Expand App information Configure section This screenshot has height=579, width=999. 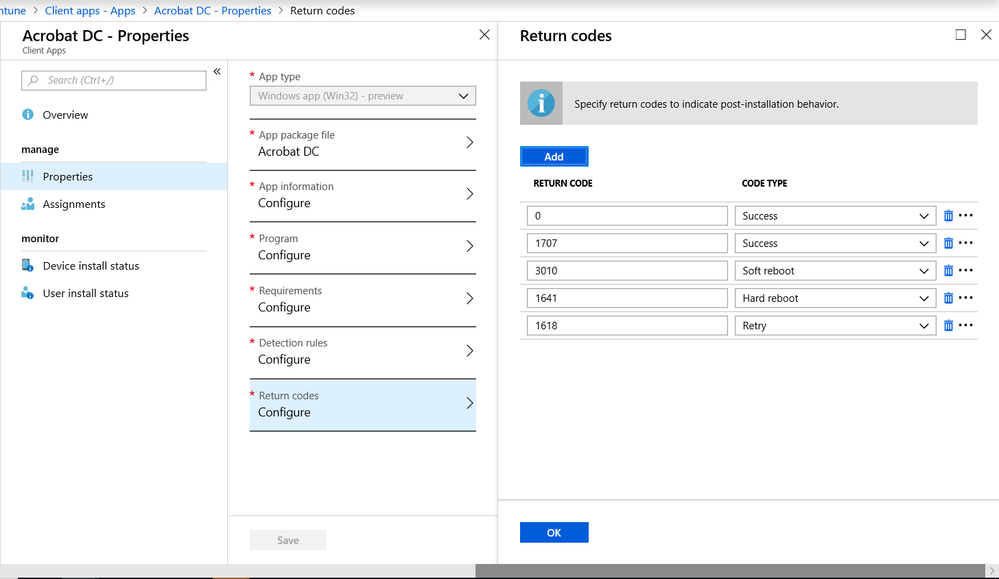point(363,196)
